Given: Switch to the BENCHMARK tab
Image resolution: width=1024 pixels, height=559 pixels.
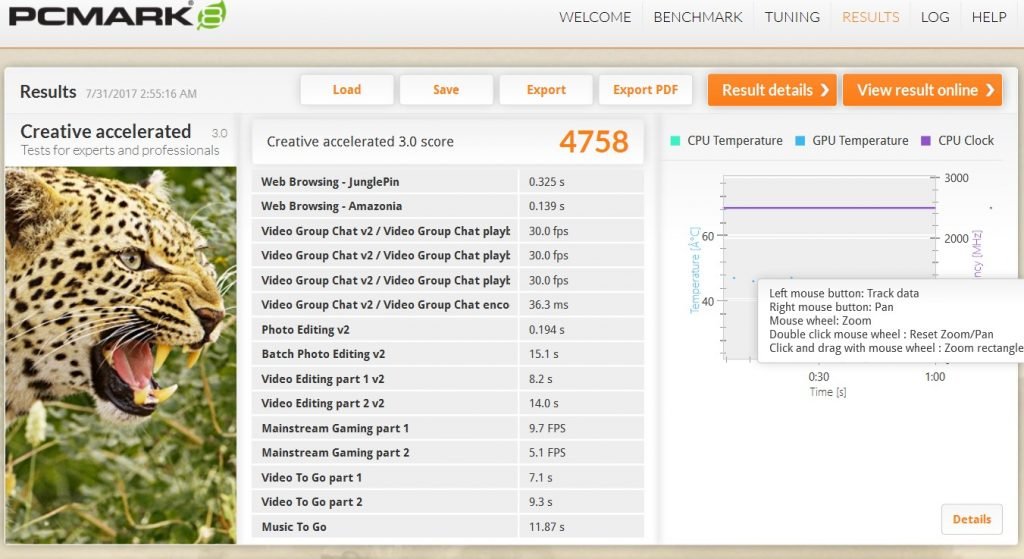Looking at the screenshot, I should tap(697, 17).
